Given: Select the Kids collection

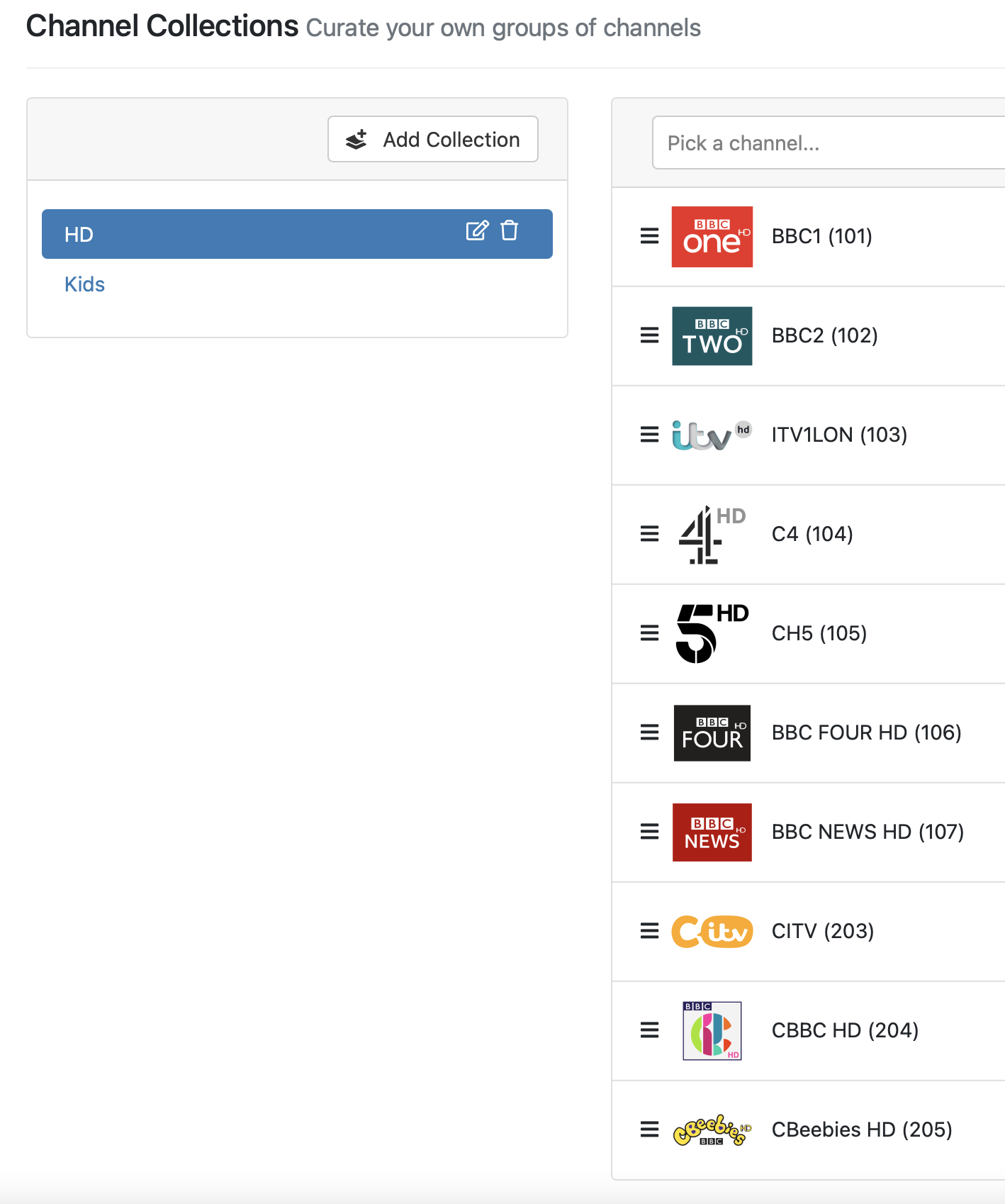Looking at the screenshot, I should (x=84, y=284).
